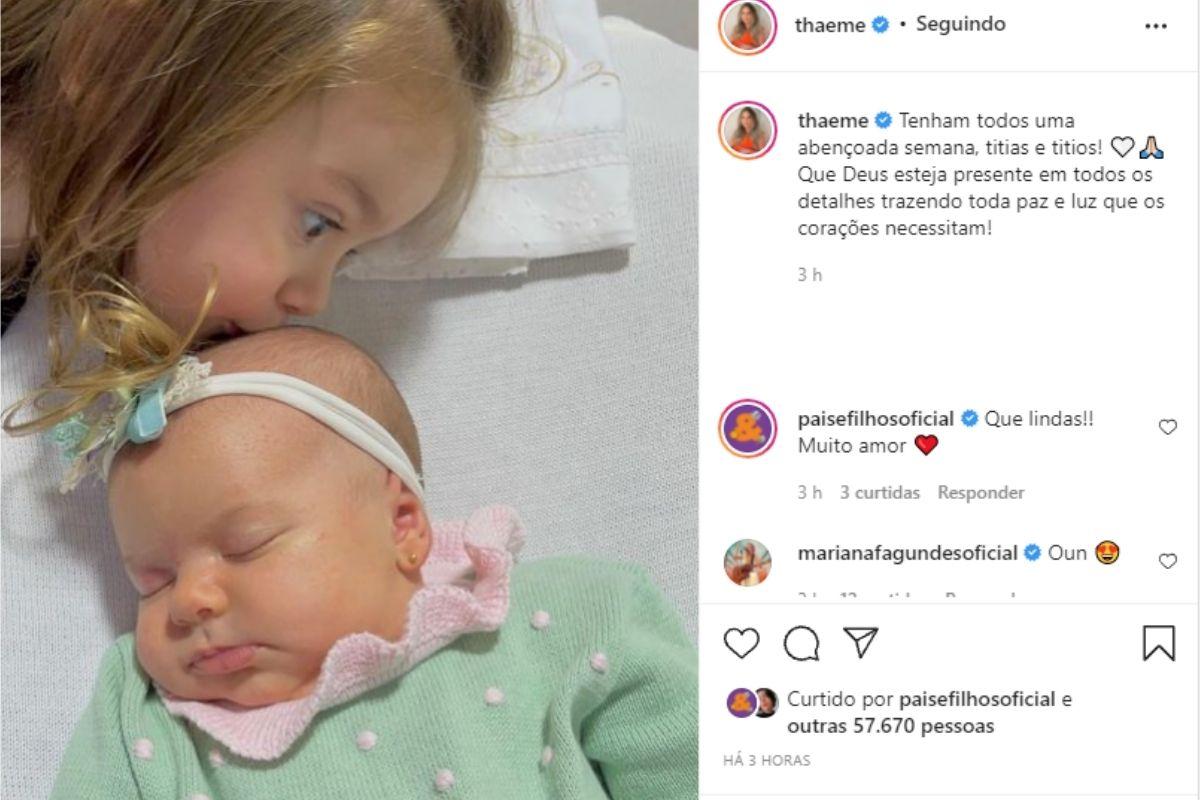Viewport: 1200px width, 800px height.
Task: Like the paisefilhosoficial comment
Action: pyautogui.click(x=1167, y=427)
